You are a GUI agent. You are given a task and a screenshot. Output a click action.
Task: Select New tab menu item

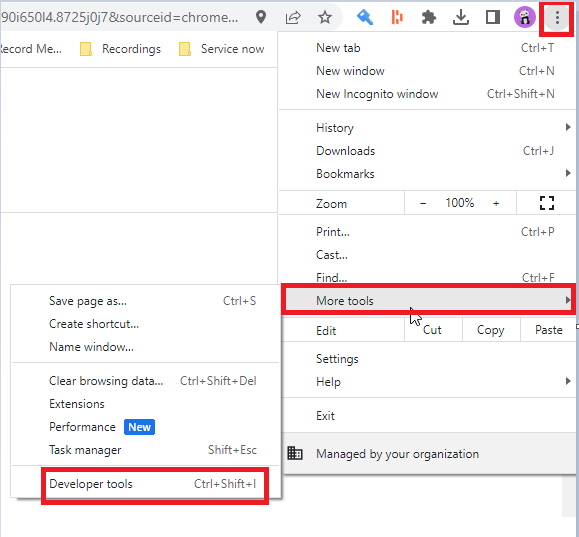pos(427,48)
